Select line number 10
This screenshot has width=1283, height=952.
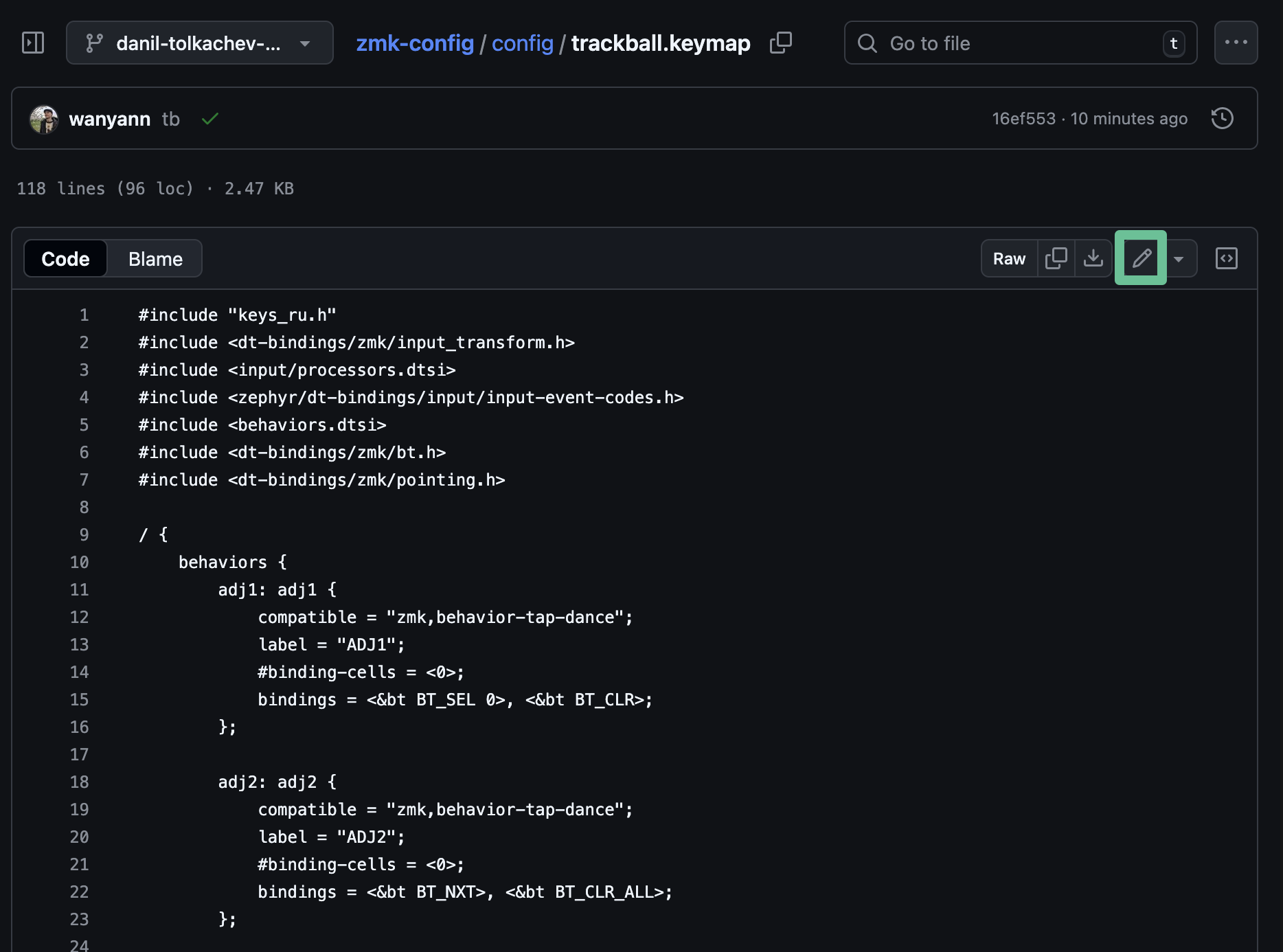point(80,563)
